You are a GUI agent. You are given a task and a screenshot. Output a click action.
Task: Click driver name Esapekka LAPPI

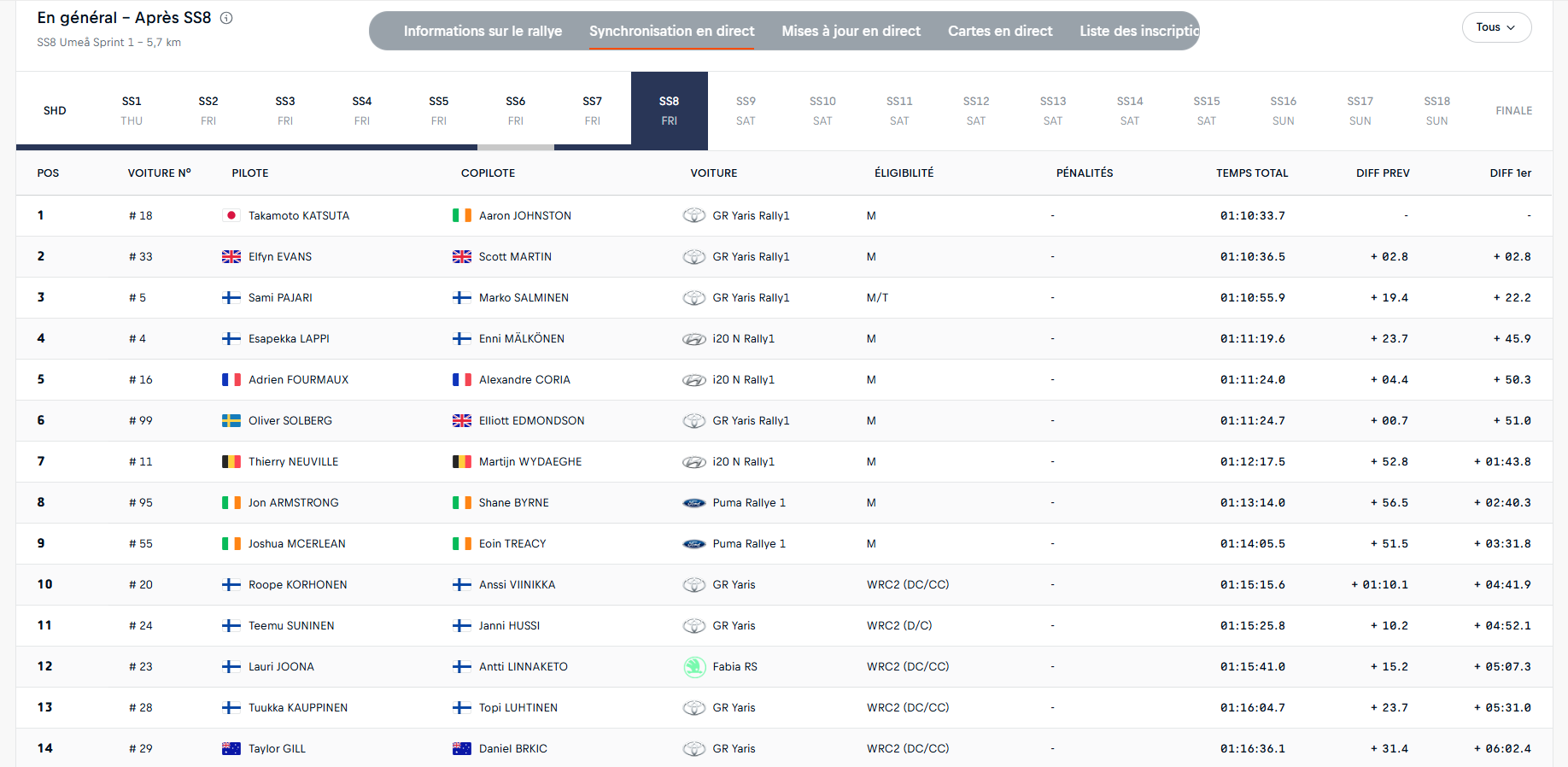289,338
